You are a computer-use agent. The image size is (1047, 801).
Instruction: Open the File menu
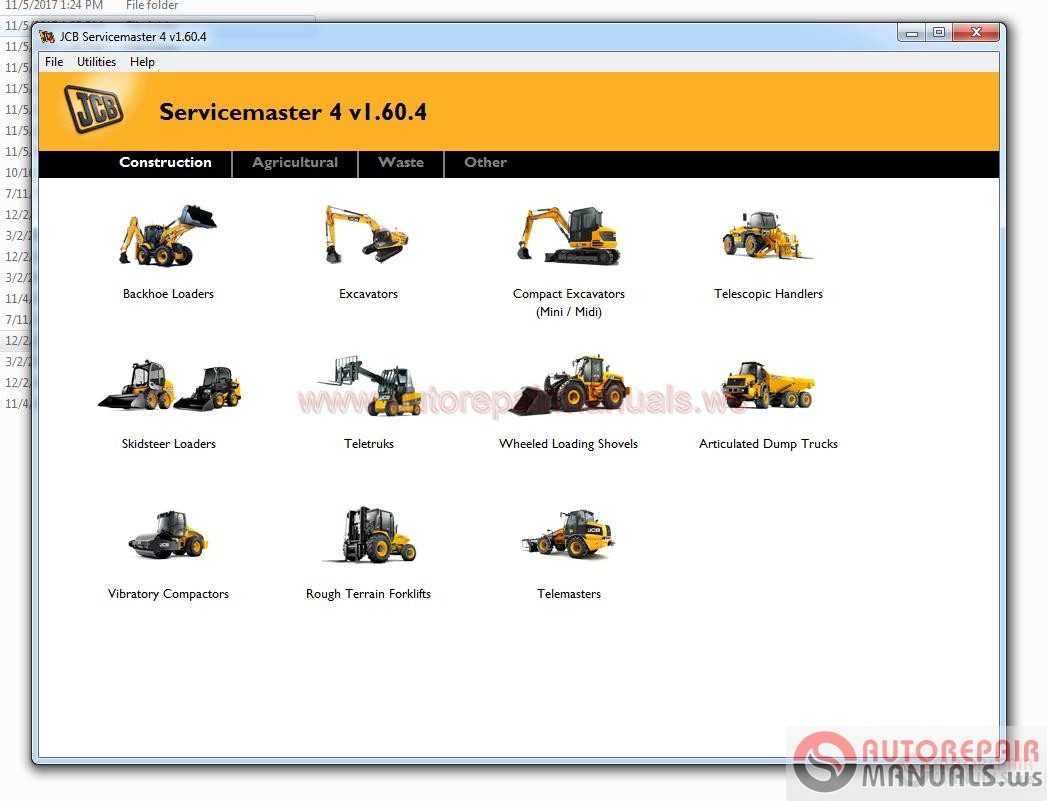(54, 62)
